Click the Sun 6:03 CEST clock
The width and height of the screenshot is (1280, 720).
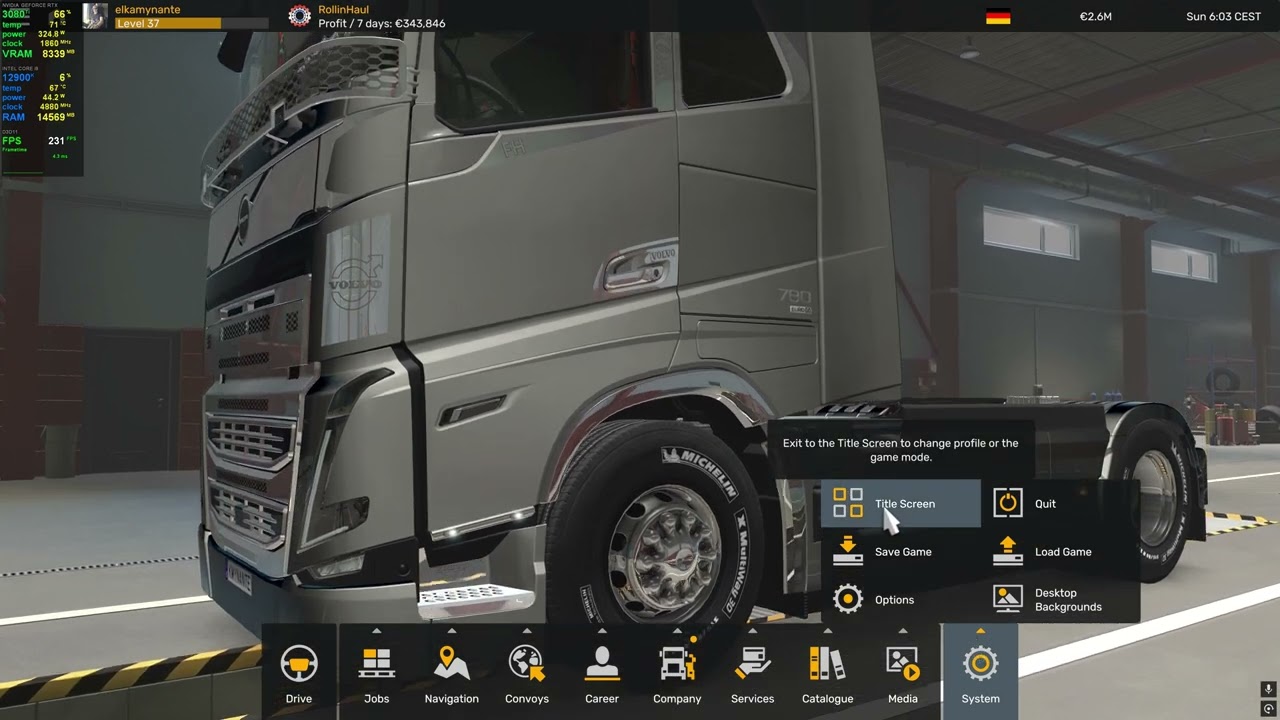coord(1223,16)
